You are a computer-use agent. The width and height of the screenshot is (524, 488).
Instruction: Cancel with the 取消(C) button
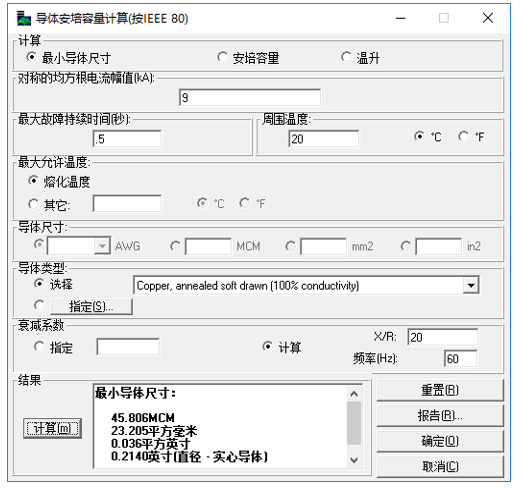point(440,467)
